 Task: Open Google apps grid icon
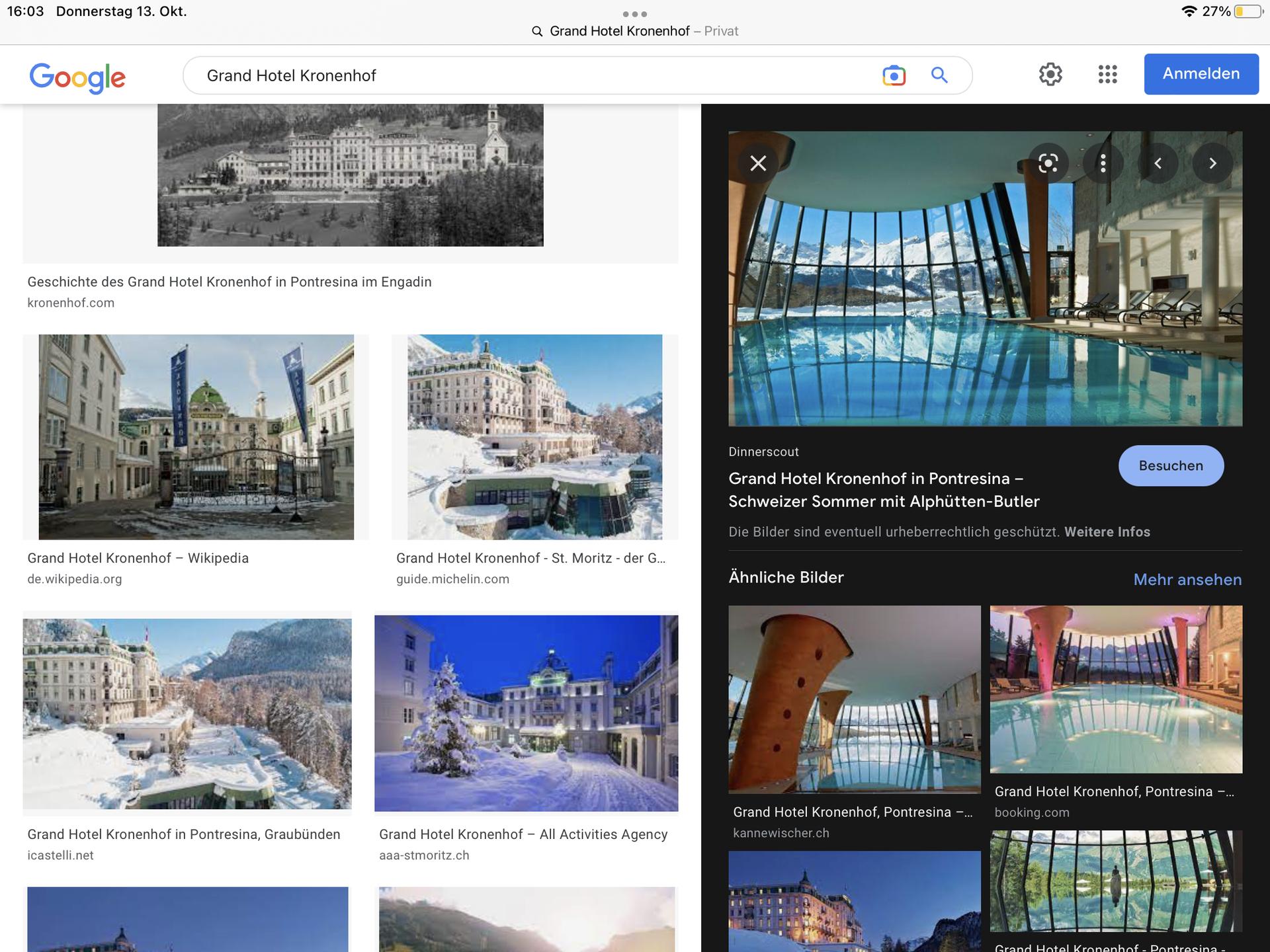[1107, 74]
